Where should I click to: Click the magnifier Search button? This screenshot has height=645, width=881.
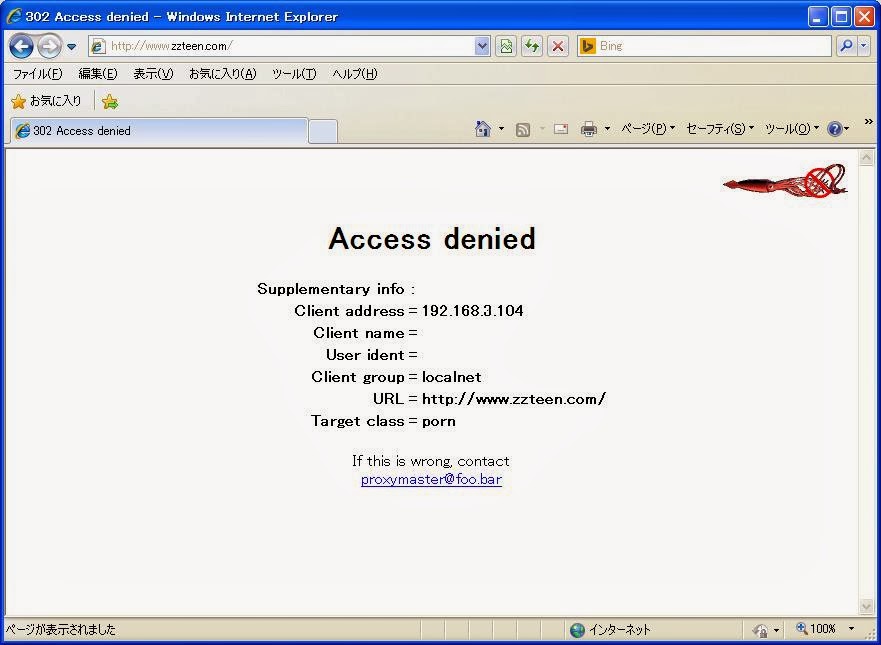point(846,46)
